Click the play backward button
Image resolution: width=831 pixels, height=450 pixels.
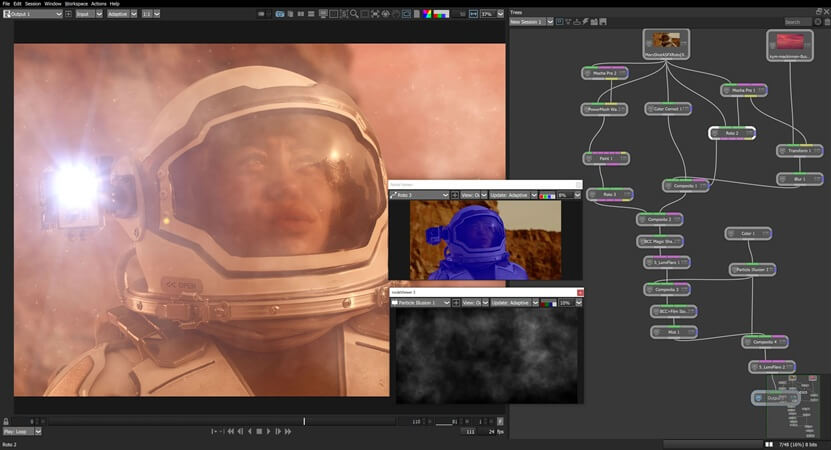(250, 431)
